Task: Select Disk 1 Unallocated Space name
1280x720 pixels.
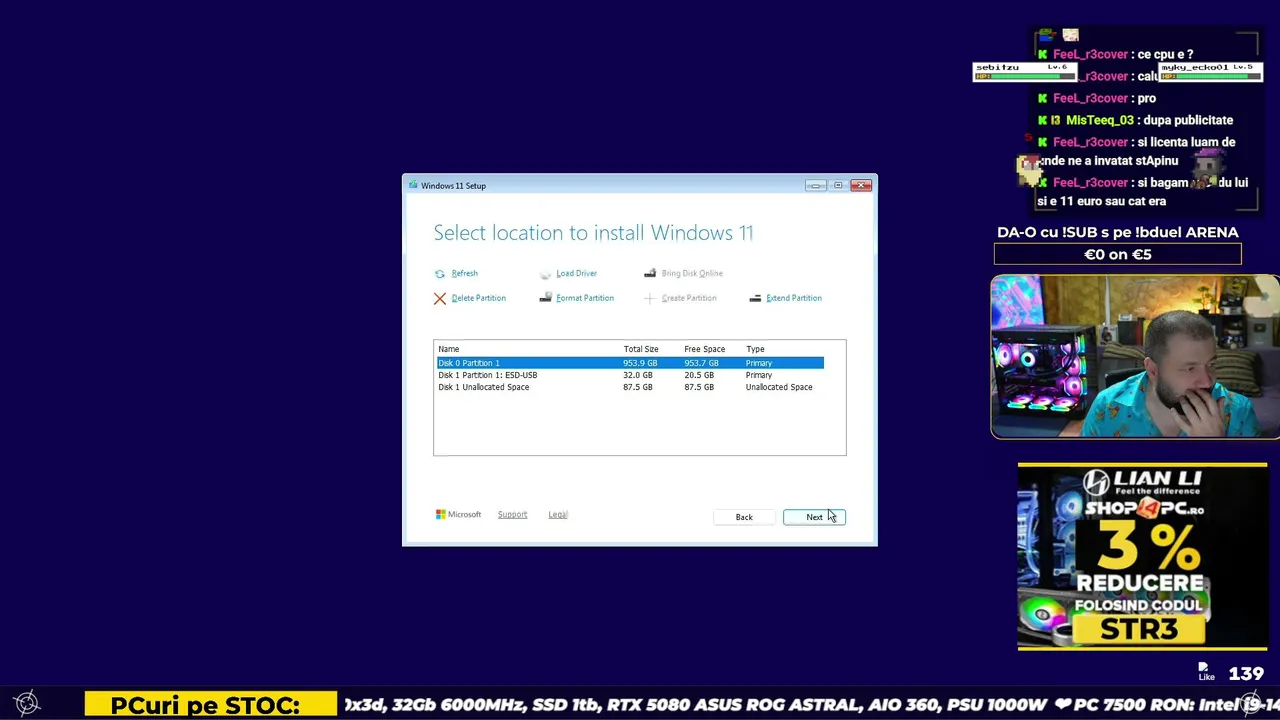Action: click(483, 387)
